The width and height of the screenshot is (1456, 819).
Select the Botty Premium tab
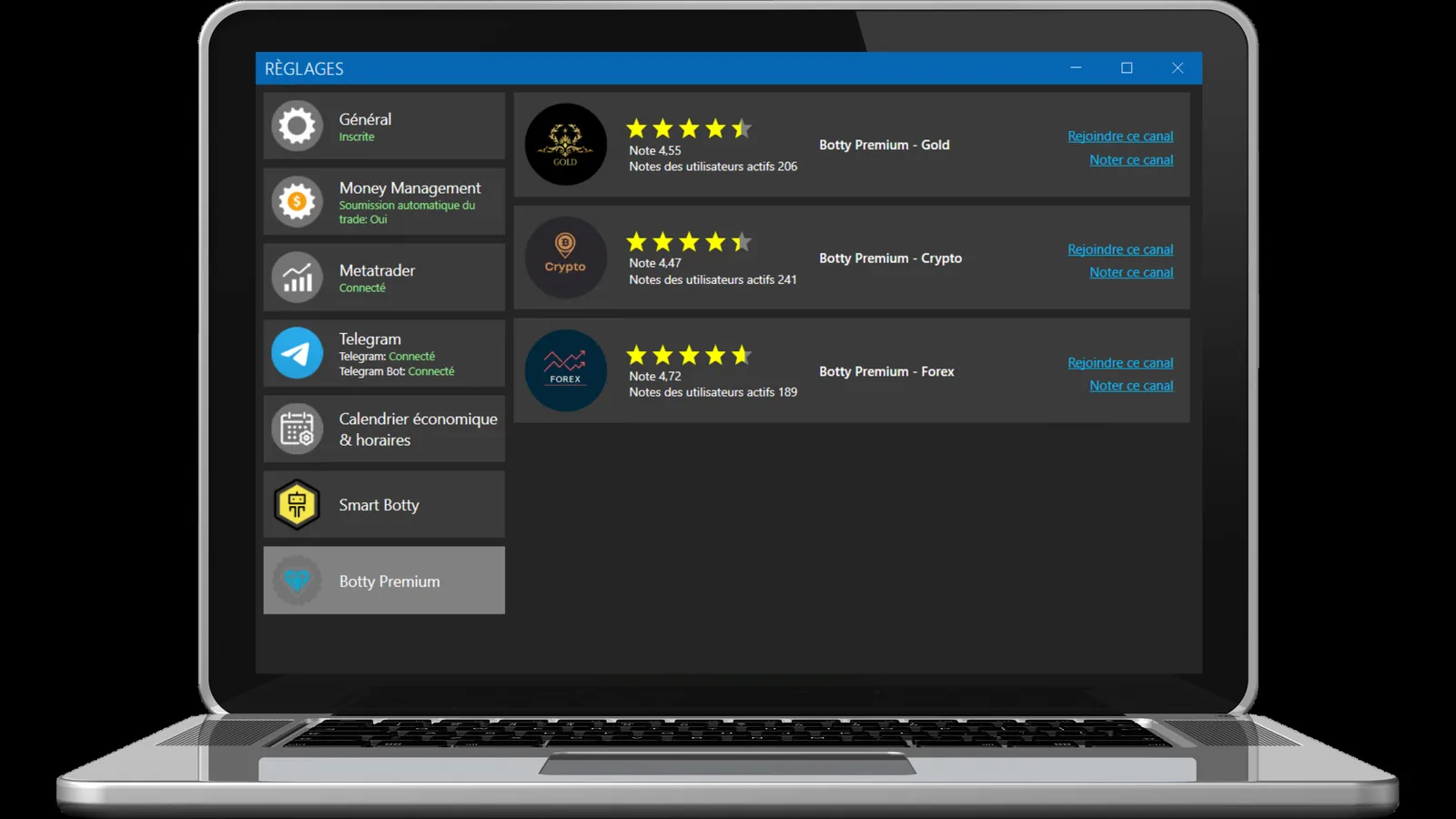click(x=384, y=581)
